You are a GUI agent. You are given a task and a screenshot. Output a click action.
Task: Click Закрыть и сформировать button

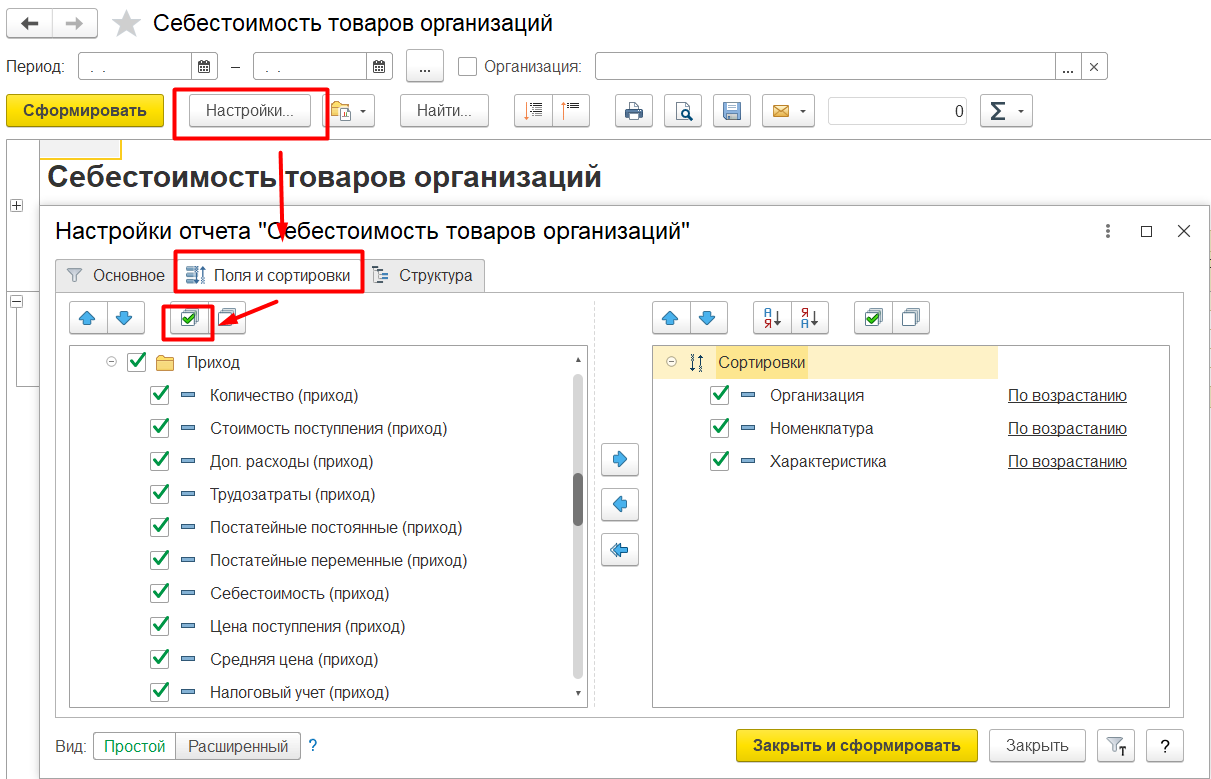pos(857,745)
